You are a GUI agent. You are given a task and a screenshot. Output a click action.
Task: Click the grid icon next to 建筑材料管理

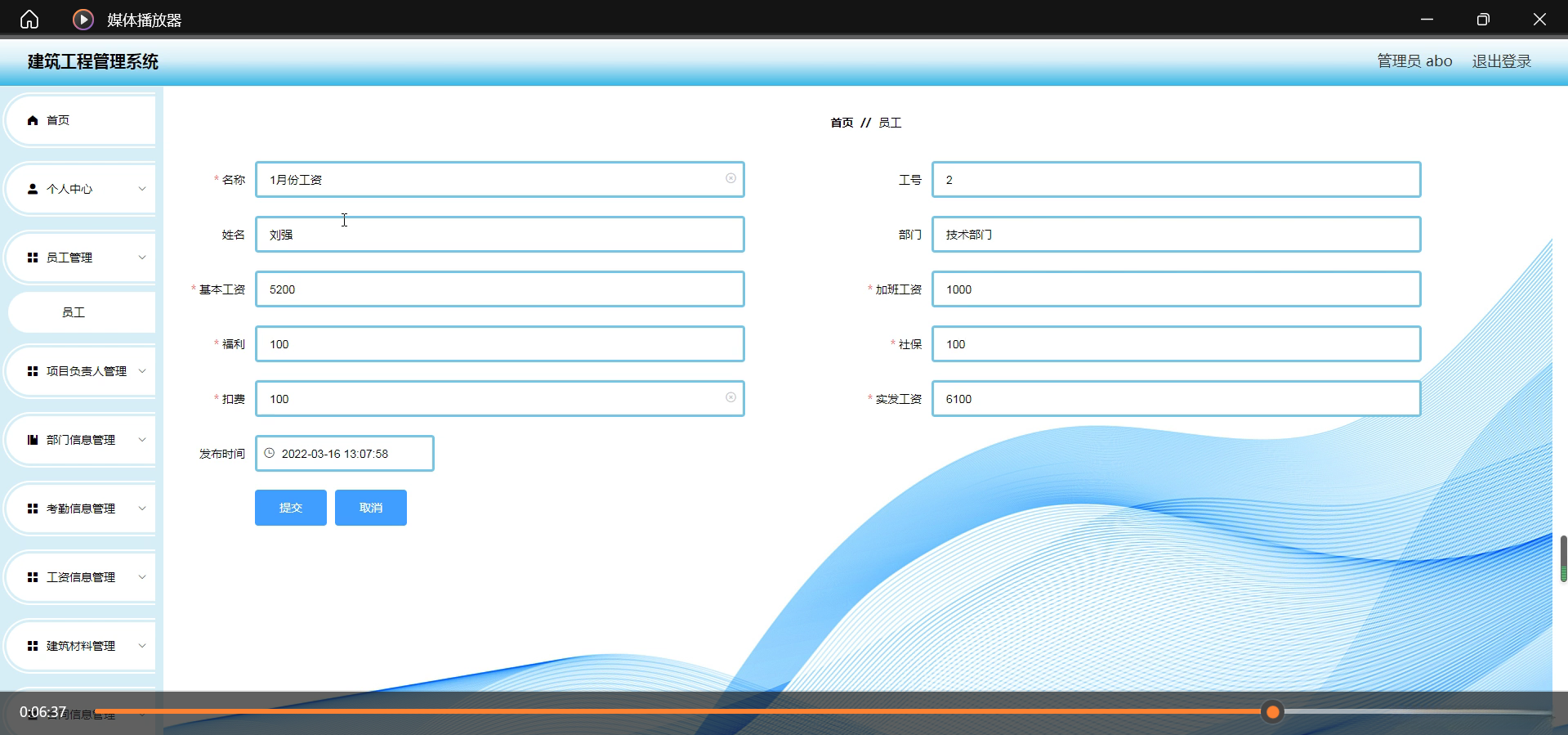33,646
